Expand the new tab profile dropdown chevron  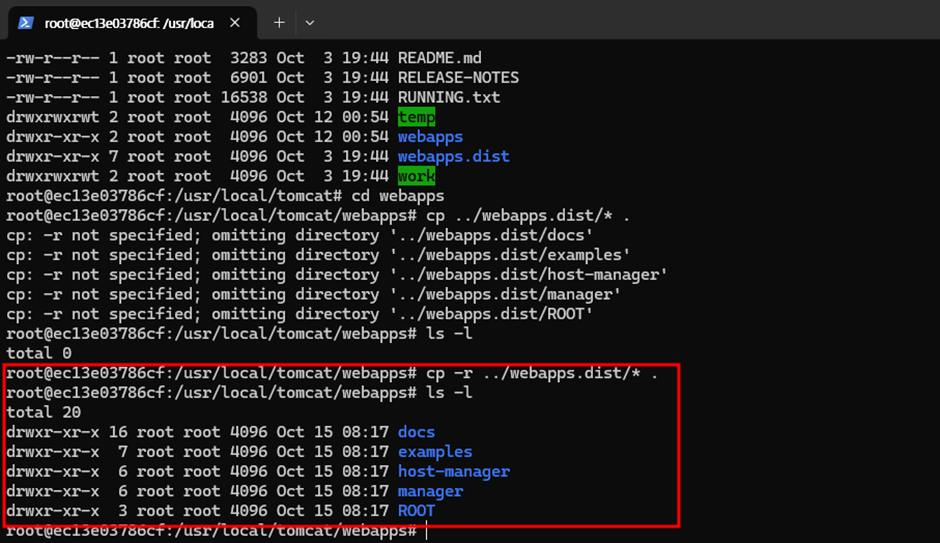[x=309, y=23]
